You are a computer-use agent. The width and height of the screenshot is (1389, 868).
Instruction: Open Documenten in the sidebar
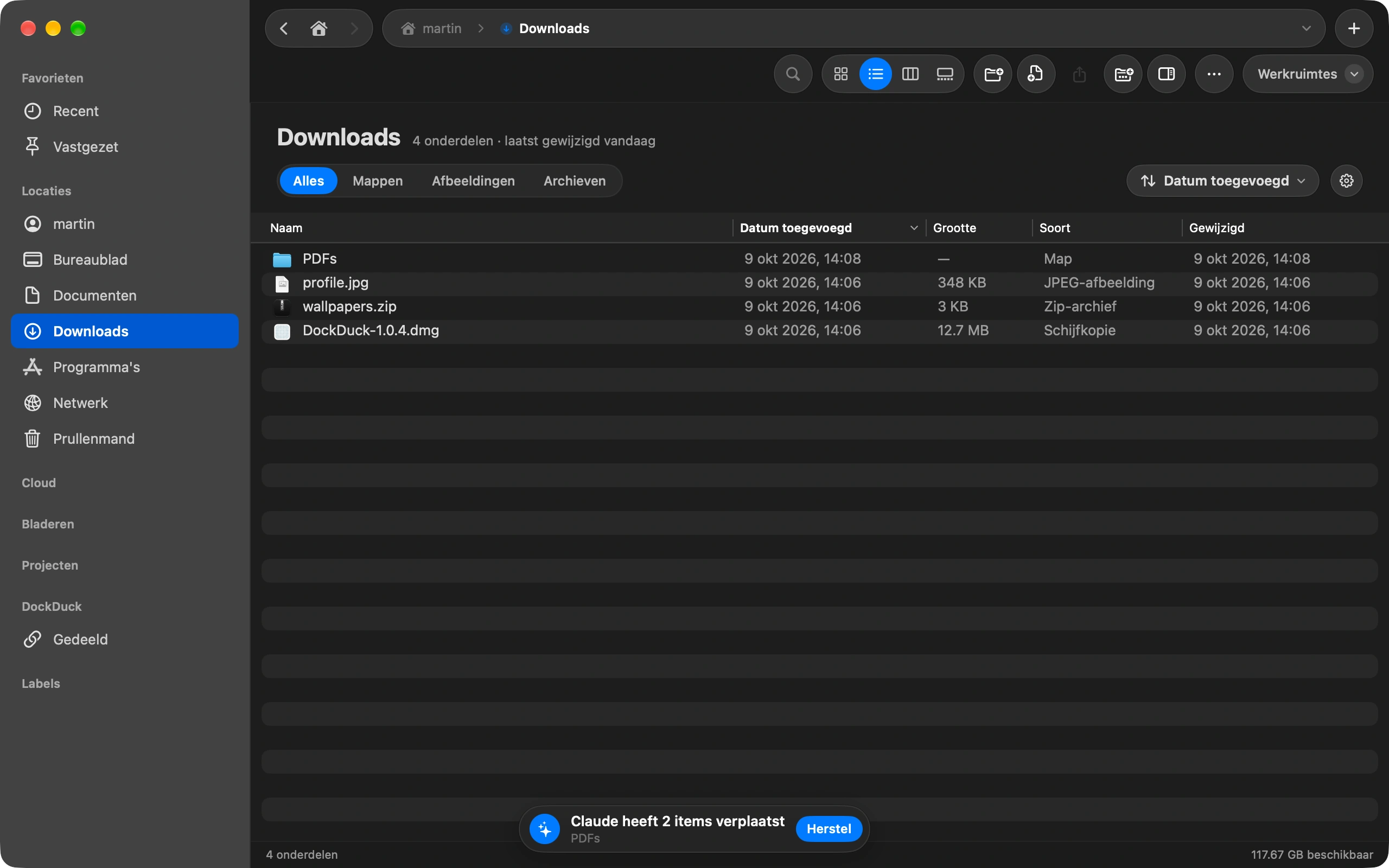point(125,295)
